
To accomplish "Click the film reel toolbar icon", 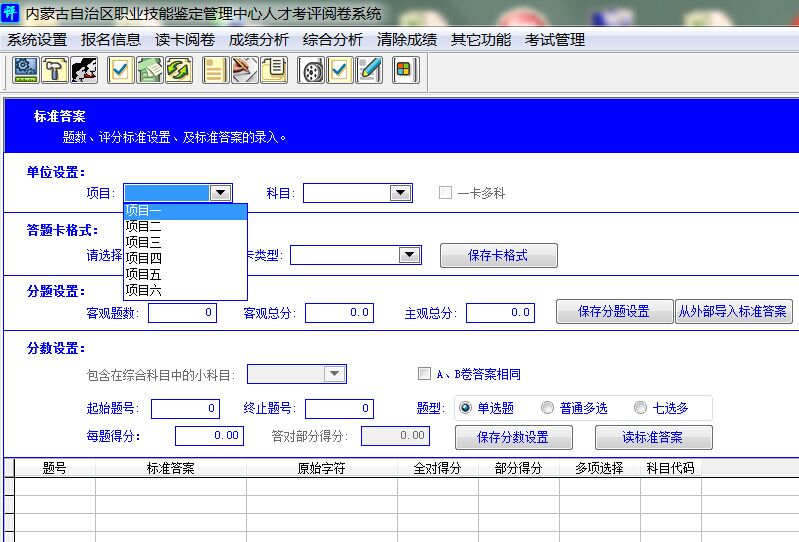I will click(x=312, y=70).
